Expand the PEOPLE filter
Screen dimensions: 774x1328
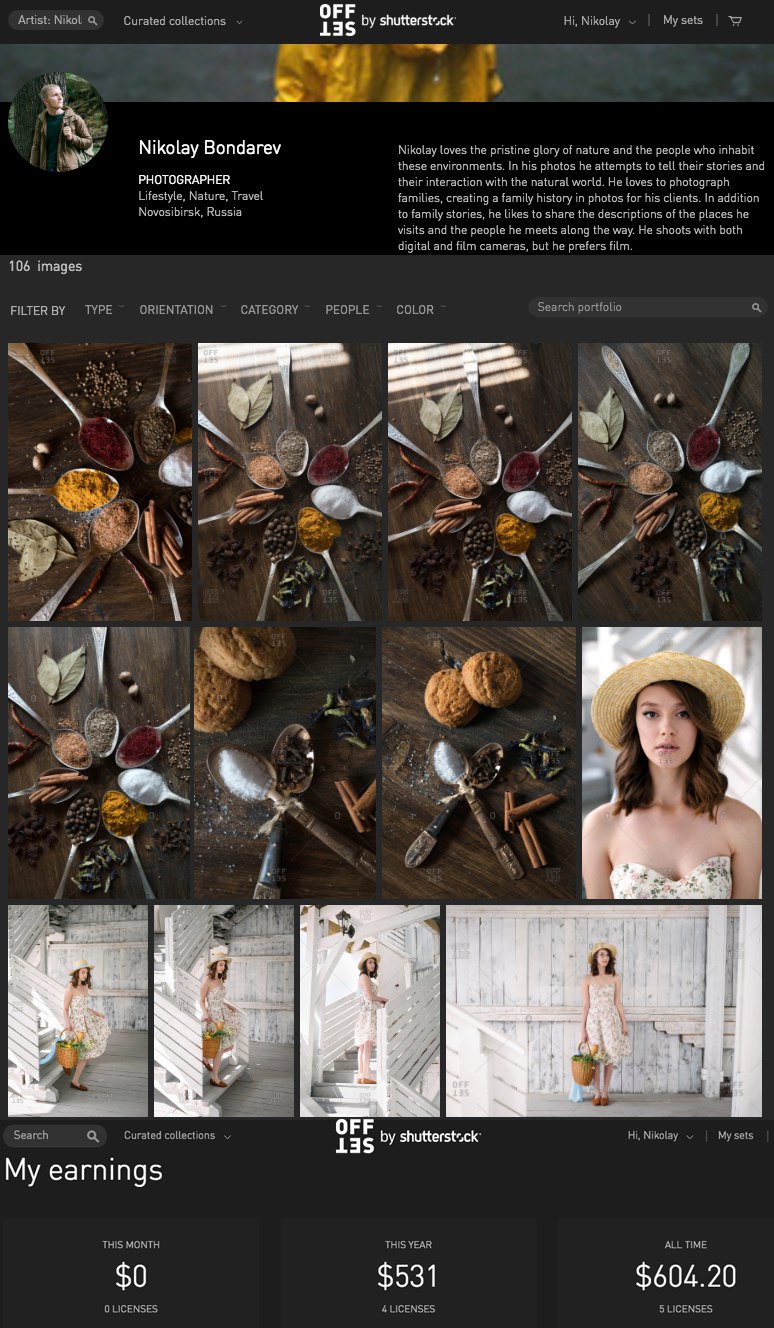(353, 310)
